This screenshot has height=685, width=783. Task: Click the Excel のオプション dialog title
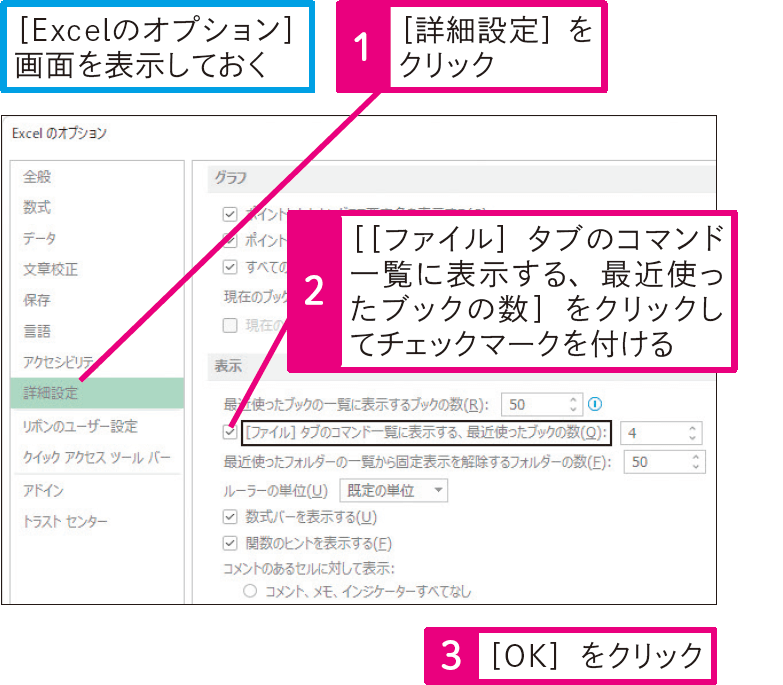click(59, 133)
